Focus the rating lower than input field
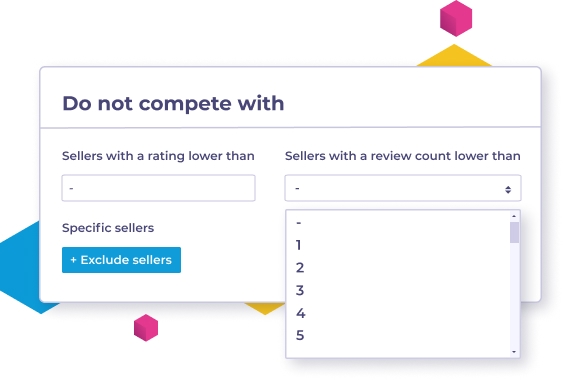Viewport: 563px width, 380px height. click(x=158, y=188)
